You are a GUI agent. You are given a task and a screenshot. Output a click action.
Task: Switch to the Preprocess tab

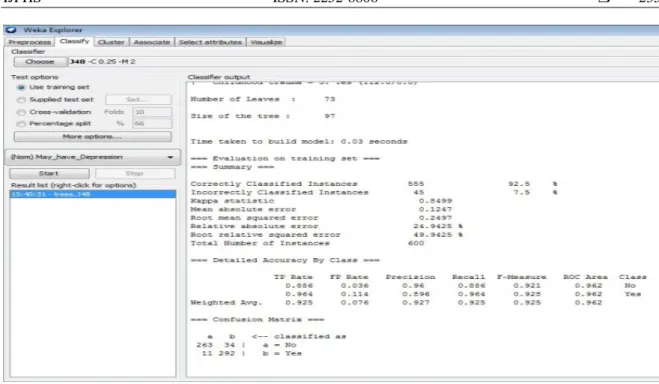coord(29,42)
